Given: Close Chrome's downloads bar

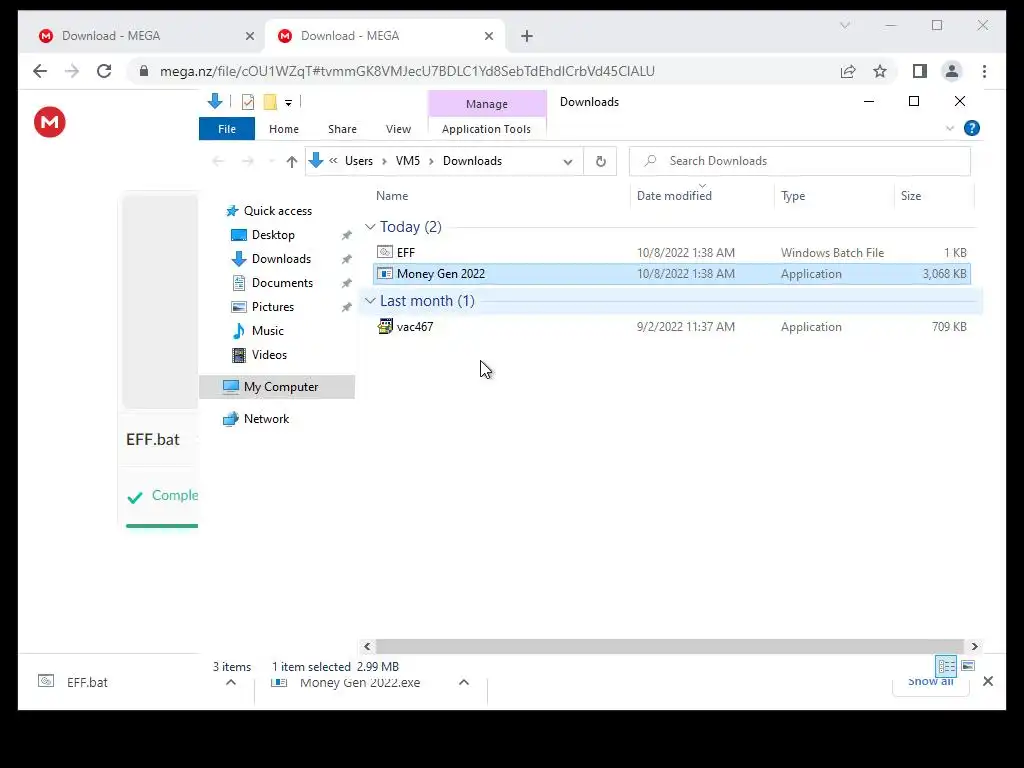Looking at the screenshot, I should (988, 682).
